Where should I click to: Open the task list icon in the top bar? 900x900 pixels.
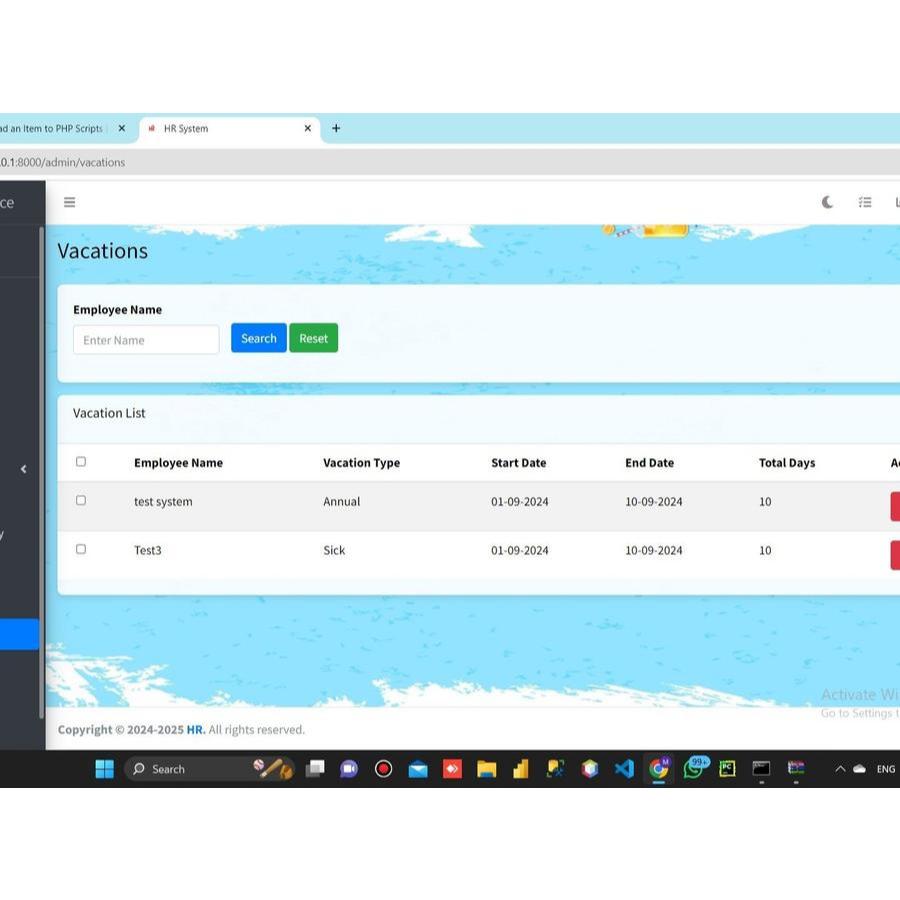point(865,202)
